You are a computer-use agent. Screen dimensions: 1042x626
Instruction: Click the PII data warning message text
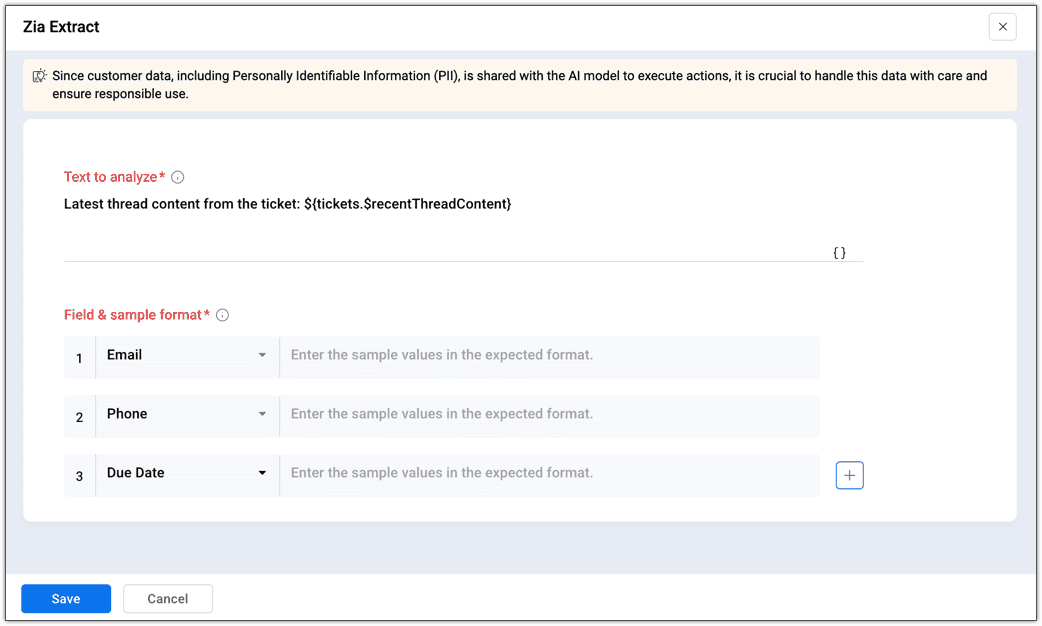tap(519, 85)
